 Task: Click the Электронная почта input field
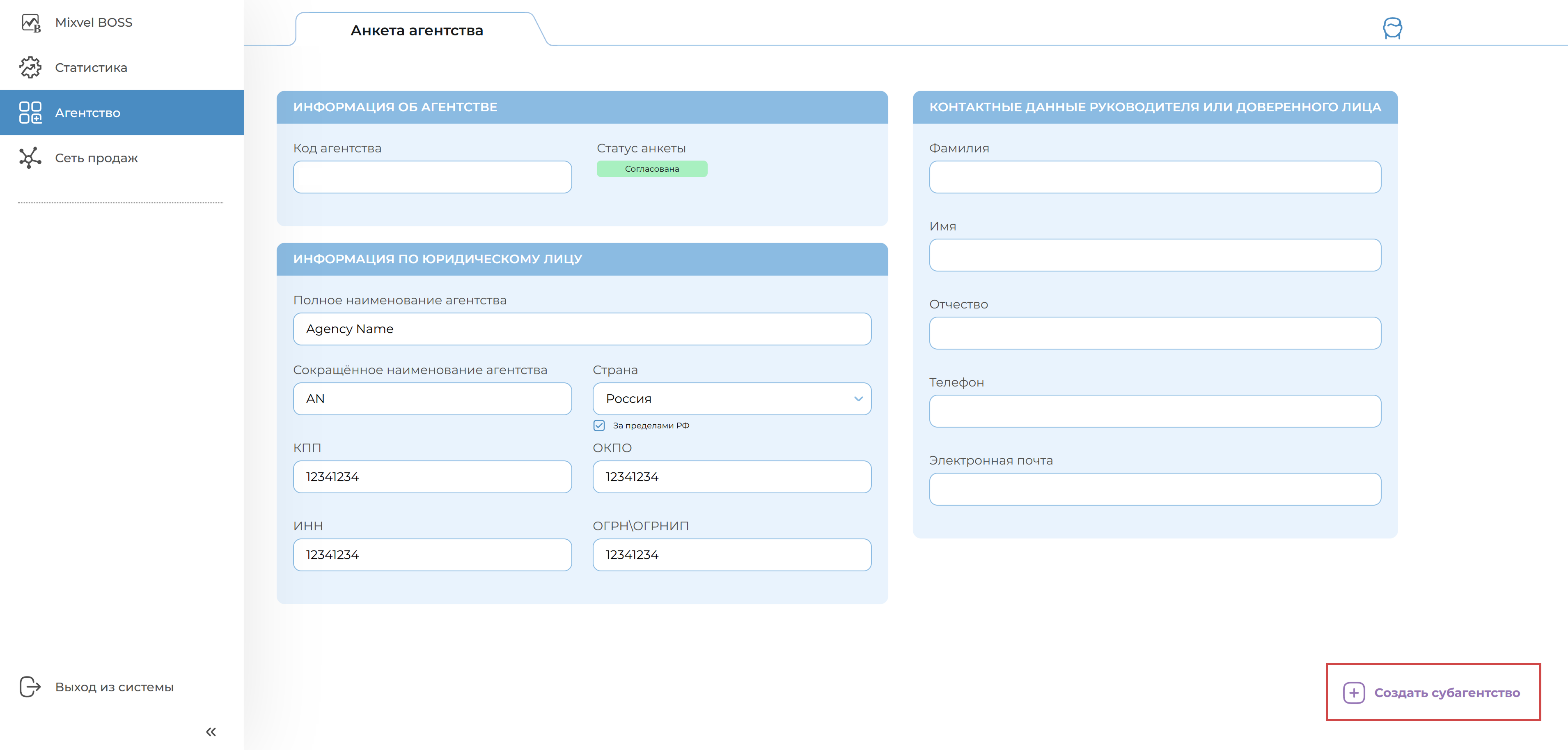pyautogui.click(x=1155, y=489)
